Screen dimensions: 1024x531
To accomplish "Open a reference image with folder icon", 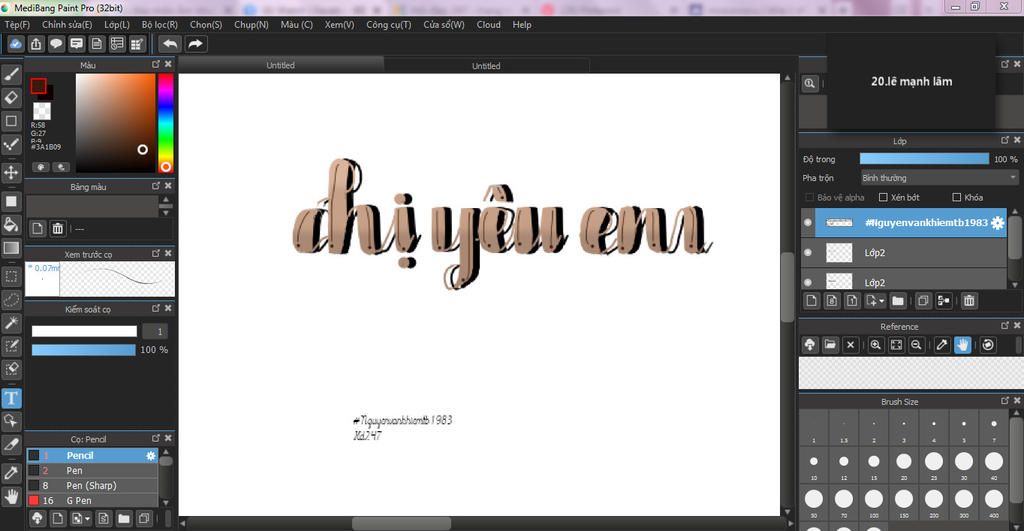I will [830, 345].
